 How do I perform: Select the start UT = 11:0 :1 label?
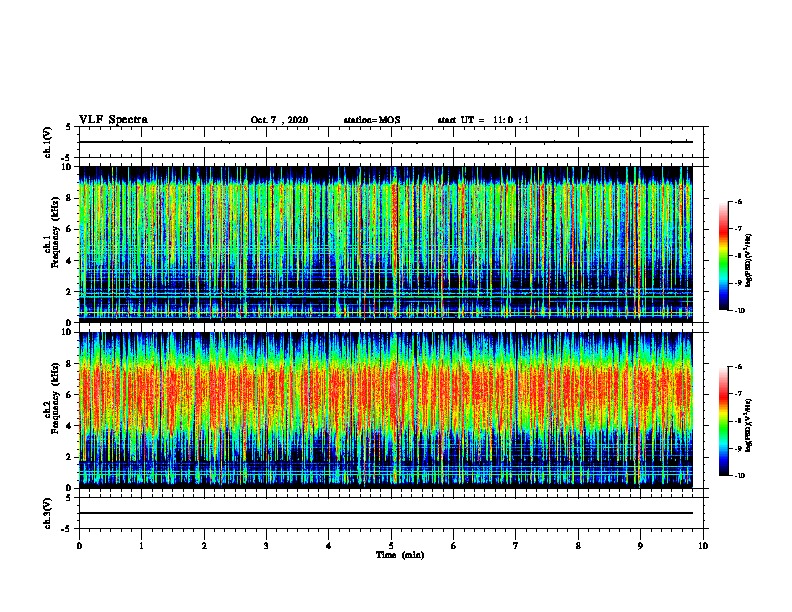483,120
